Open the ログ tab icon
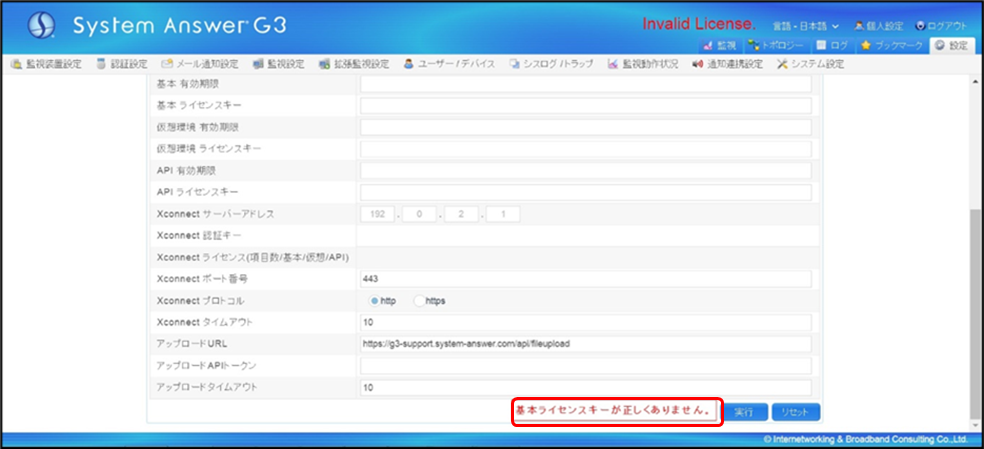 [821, 46]
